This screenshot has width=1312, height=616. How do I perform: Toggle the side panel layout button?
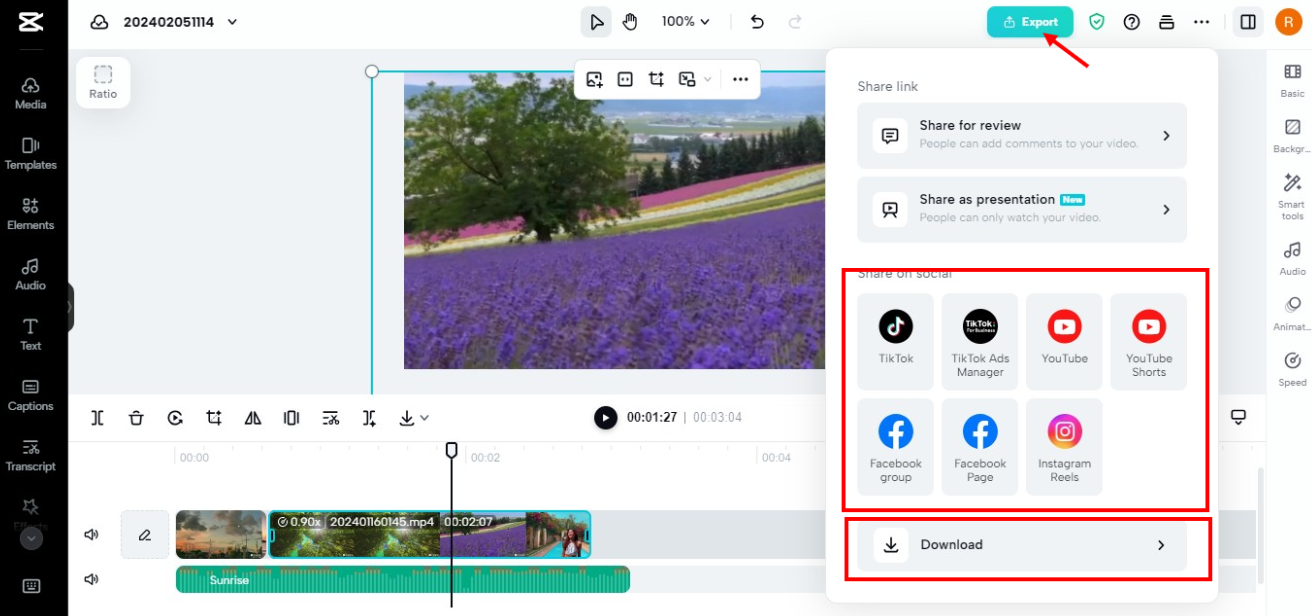1248,22
